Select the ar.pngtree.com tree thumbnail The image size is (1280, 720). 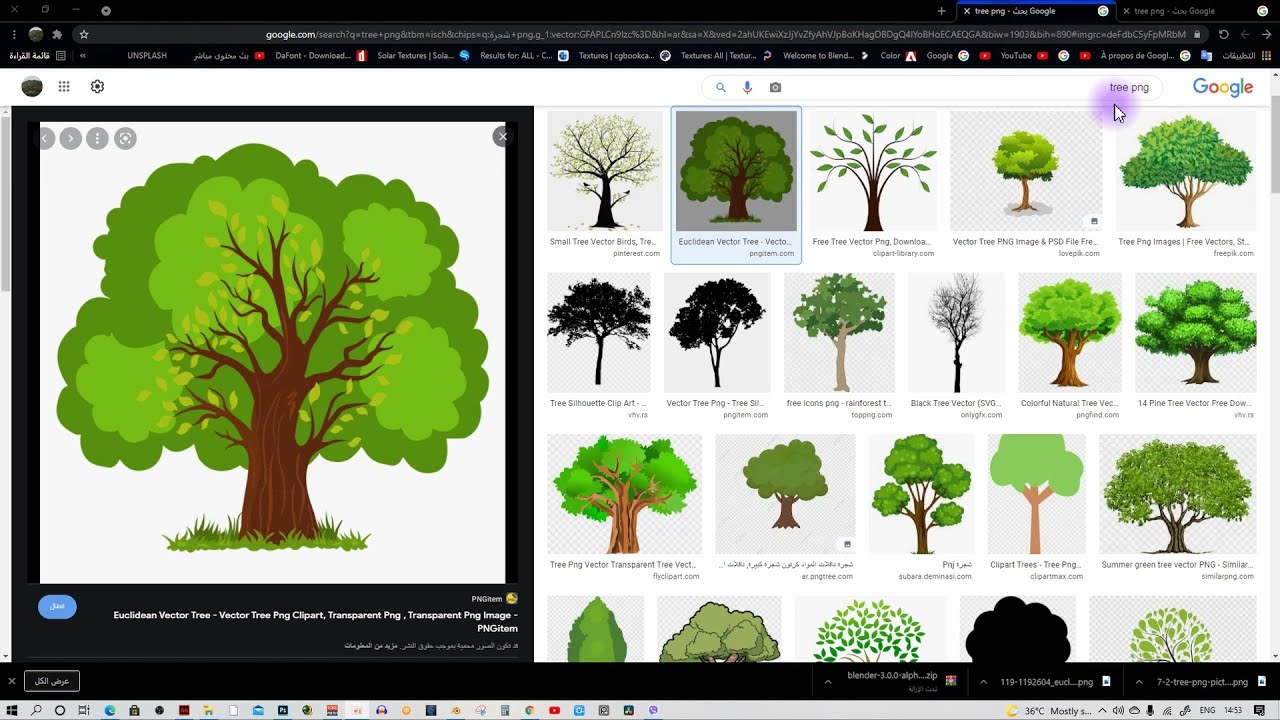(785, 494)
